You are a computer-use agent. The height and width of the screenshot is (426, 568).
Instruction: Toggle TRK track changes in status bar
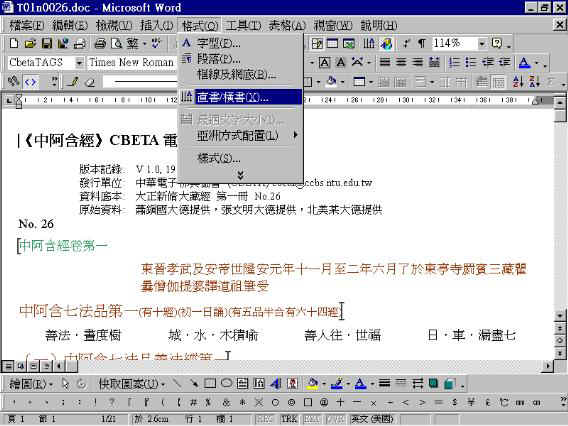point(289,419)
